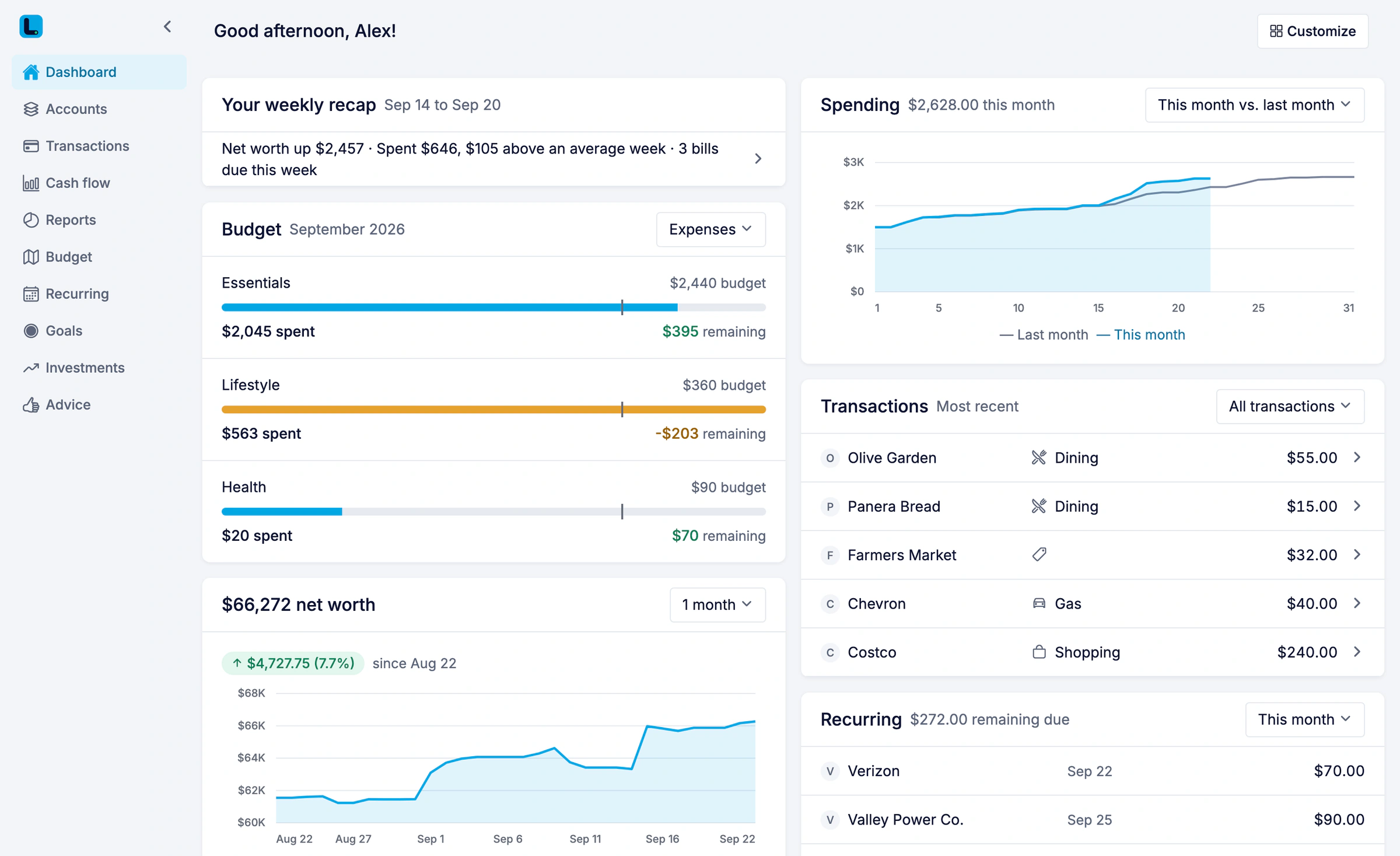Viewport: 1400px width, 856px height.
Task: Click Last month legend in Spending chart
Action: [1044, 335]
